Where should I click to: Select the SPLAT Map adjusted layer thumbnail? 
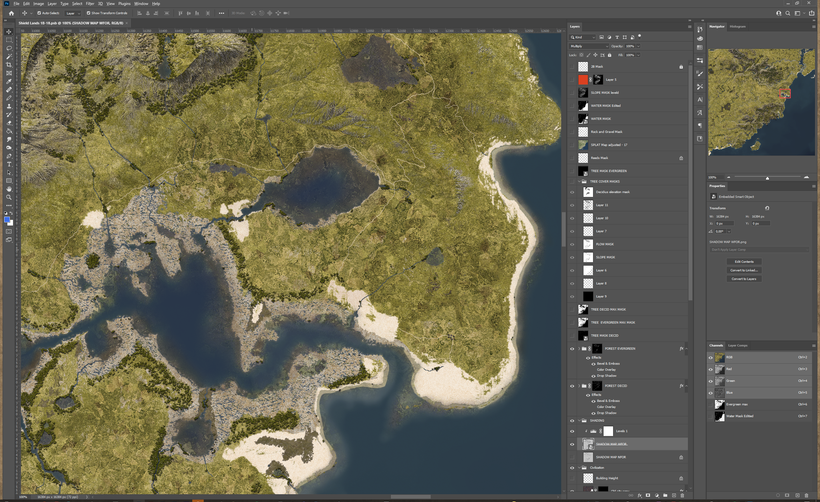[584, 145]
